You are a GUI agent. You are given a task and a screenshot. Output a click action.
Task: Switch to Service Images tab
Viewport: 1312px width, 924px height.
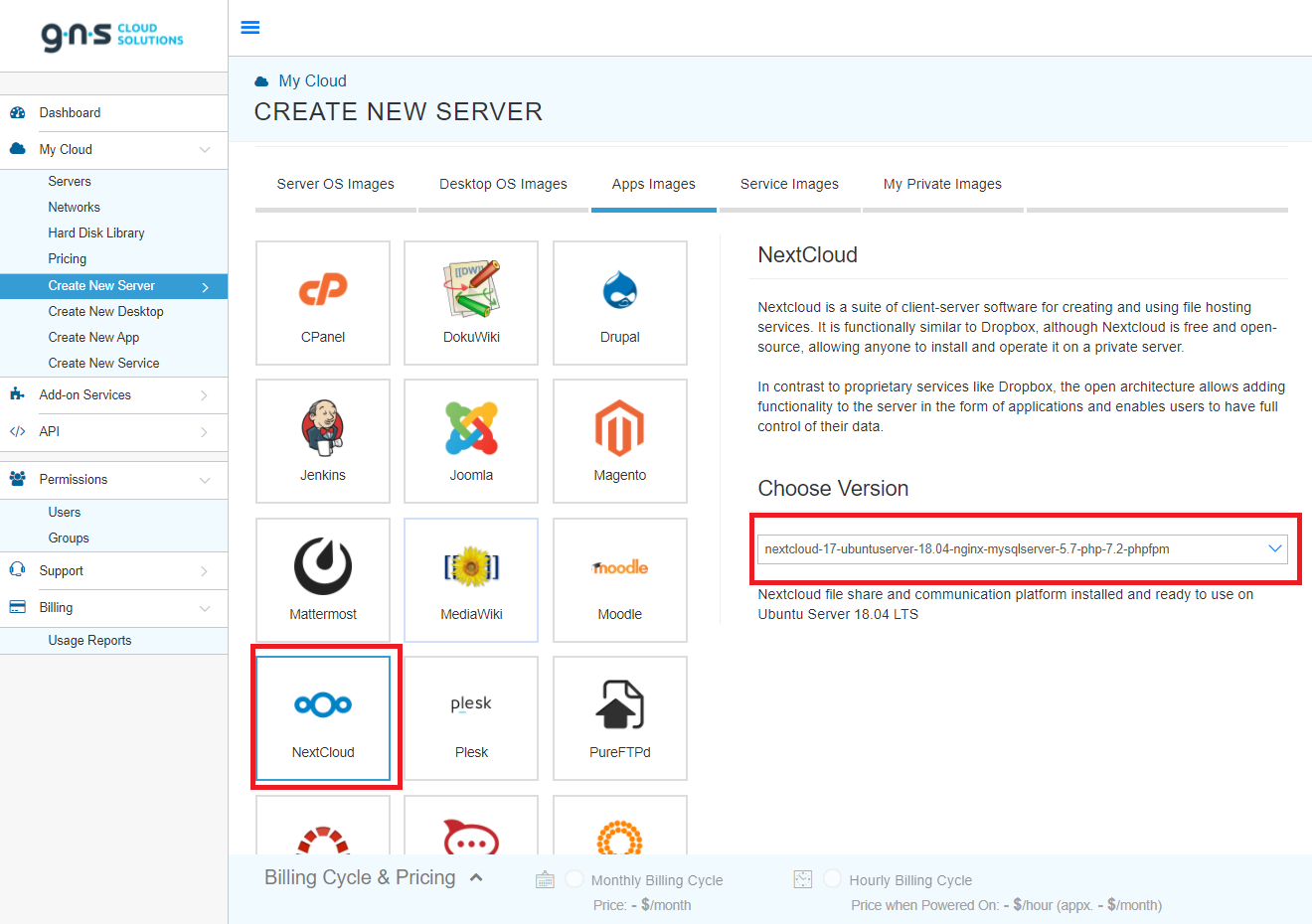(789, 184)
